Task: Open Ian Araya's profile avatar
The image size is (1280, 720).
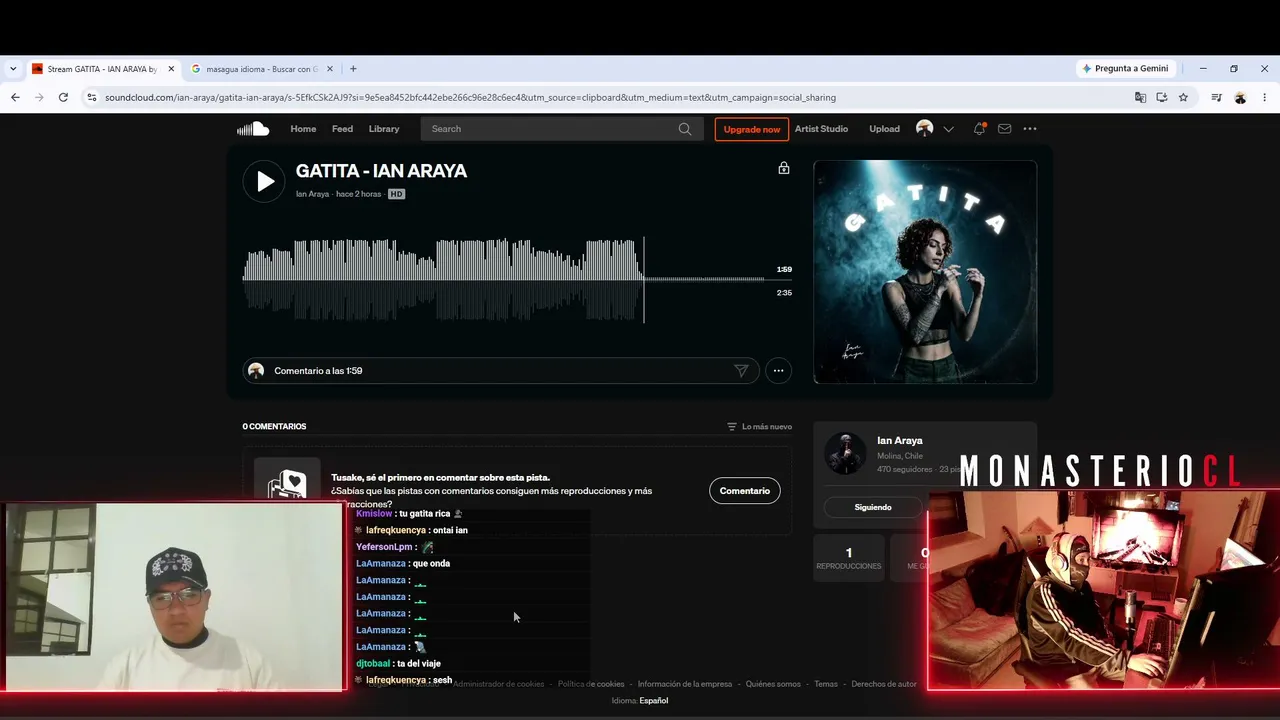Action: (845, 453)
